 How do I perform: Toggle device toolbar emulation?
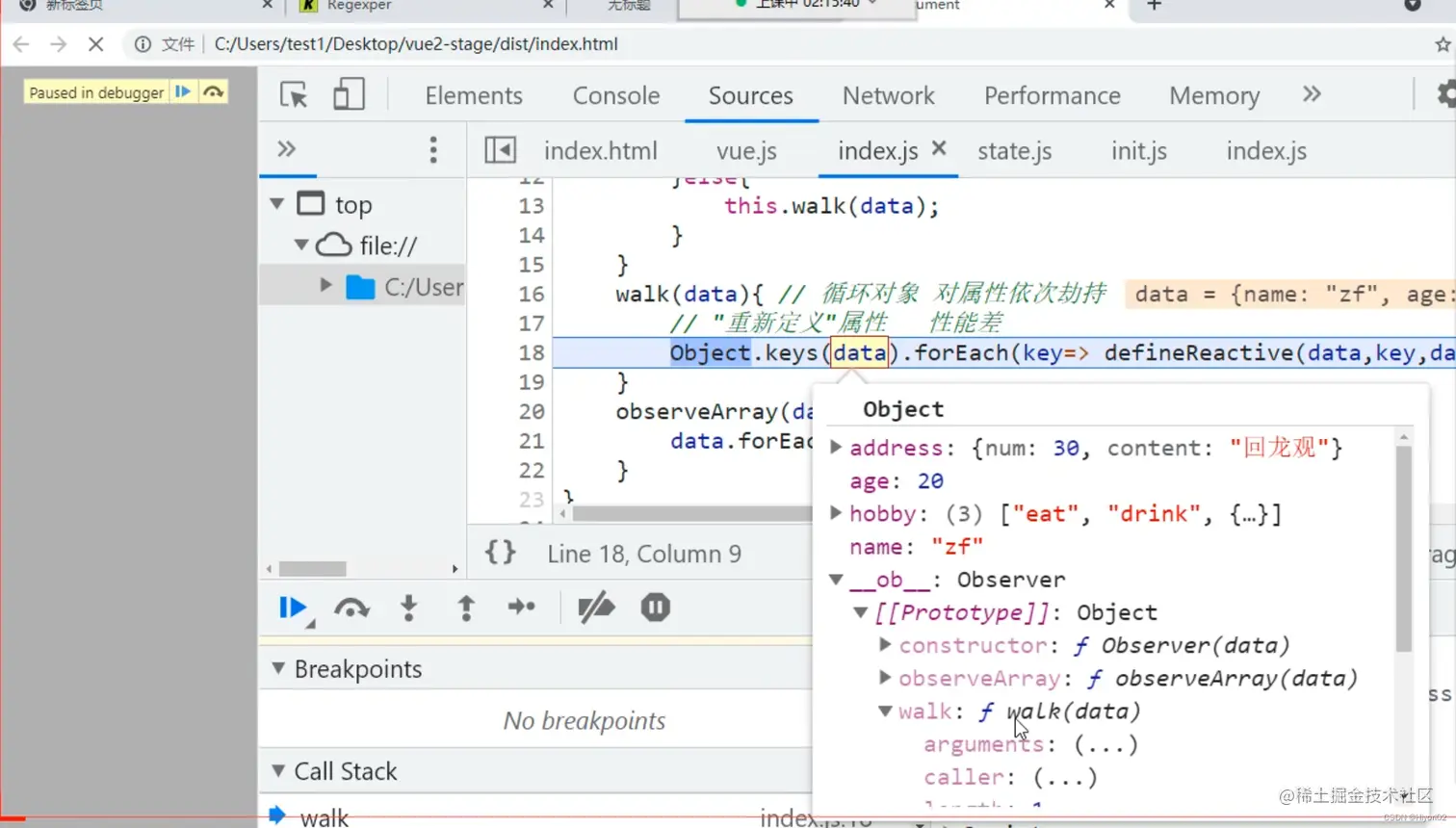(349, 94)
